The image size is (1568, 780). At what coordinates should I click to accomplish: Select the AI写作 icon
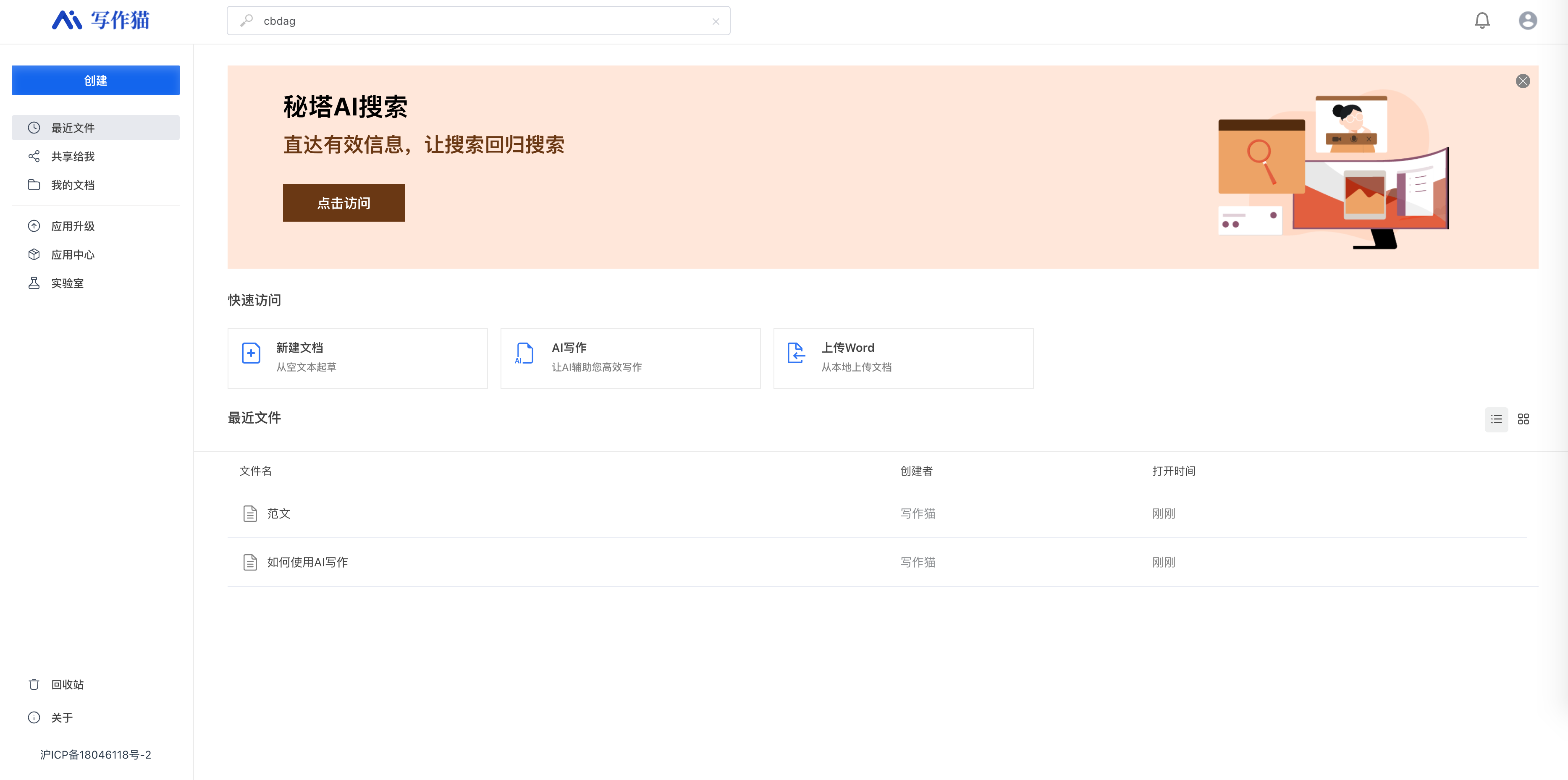(x=524, y=356)
